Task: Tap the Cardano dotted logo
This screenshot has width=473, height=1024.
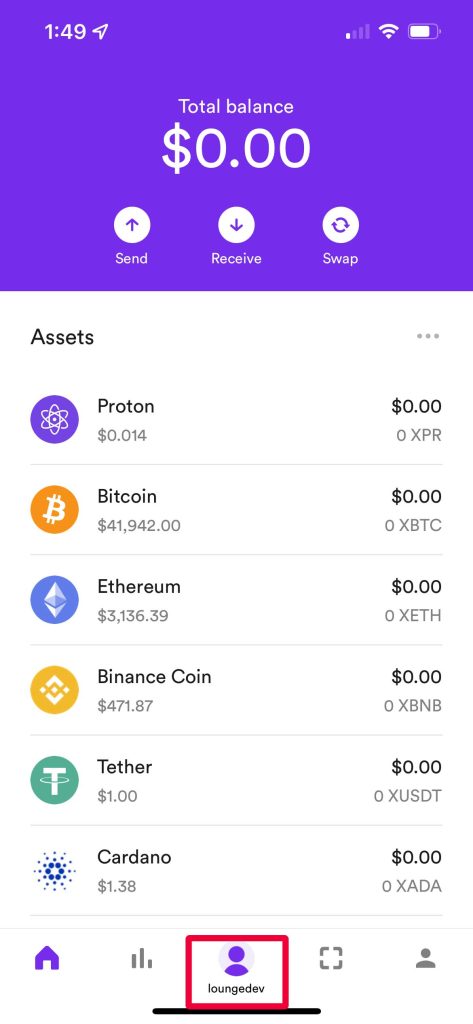Action: 55,870
